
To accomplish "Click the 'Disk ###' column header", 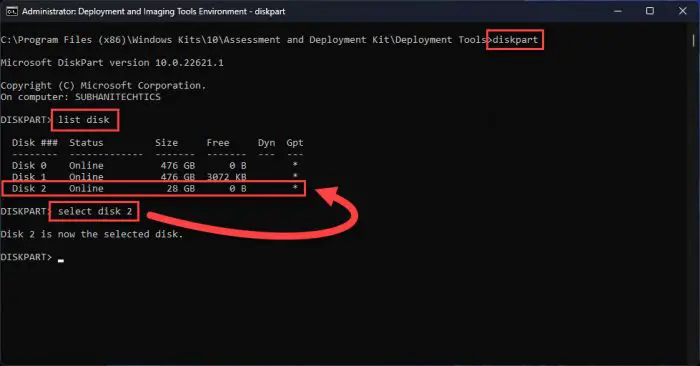I will click(x=35, y=143).
